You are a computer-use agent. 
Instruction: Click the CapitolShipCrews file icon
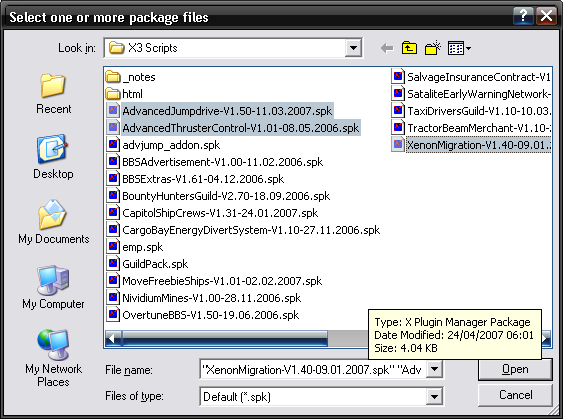113,213
